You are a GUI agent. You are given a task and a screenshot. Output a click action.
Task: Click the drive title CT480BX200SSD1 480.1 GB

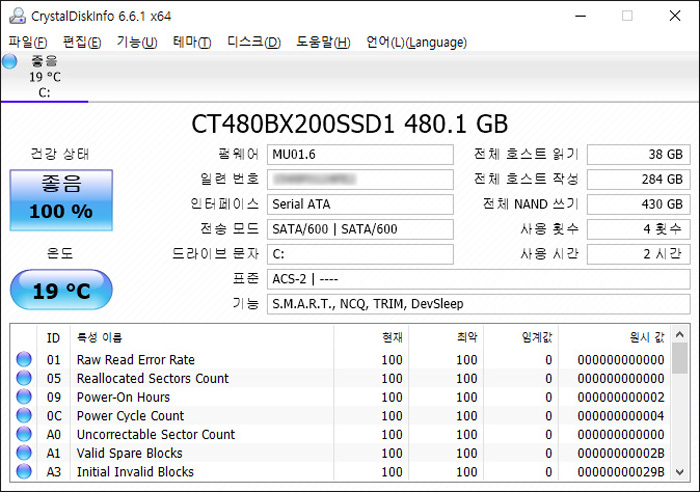(350, 124)
